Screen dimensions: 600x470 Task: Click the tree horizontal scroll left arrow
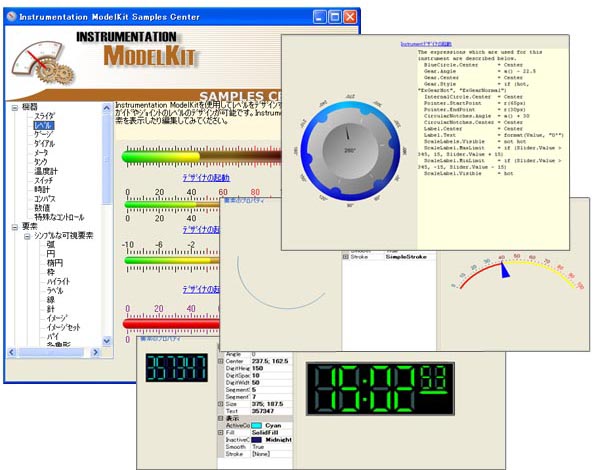(x=12, y=352)
